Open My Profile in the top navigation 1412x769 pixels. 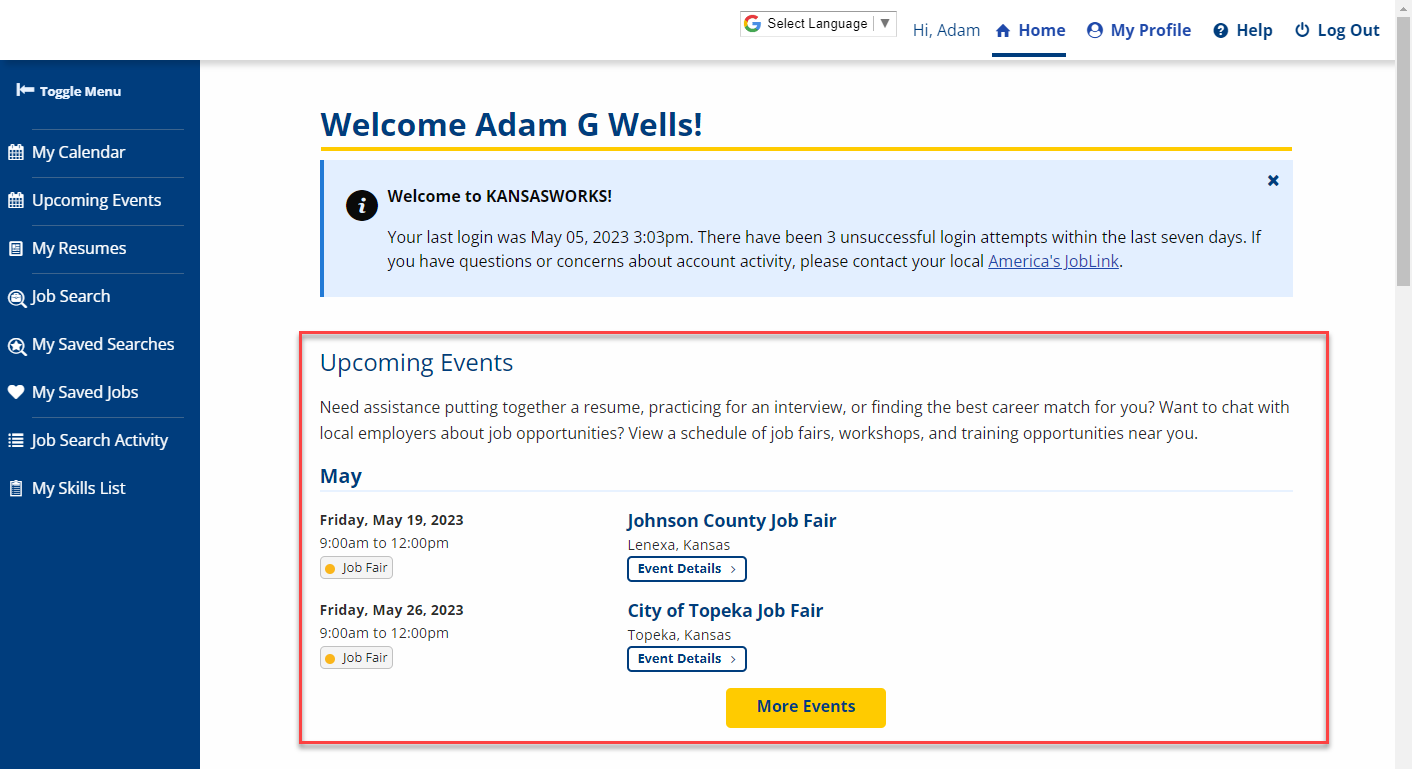click(1139, 31)
